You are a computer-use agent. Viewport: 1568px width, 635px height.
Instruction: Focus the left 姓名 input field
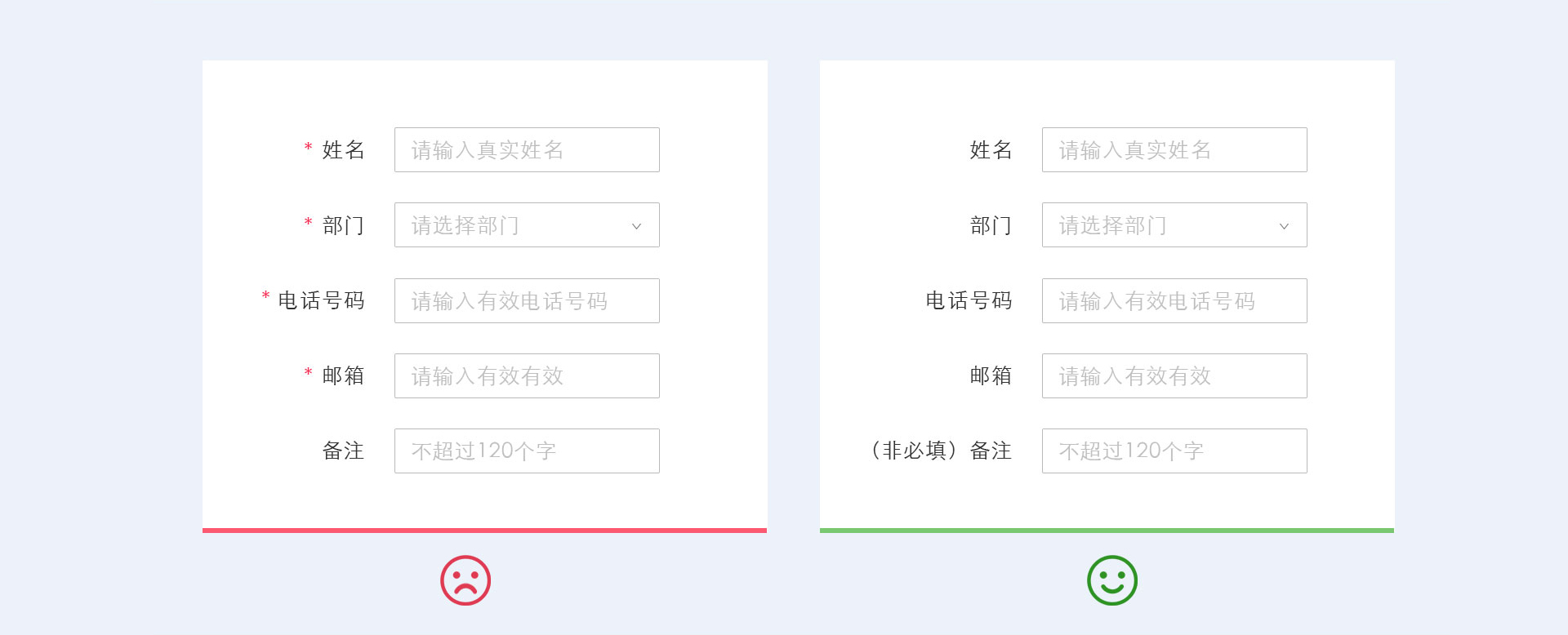tap(527, 150)
